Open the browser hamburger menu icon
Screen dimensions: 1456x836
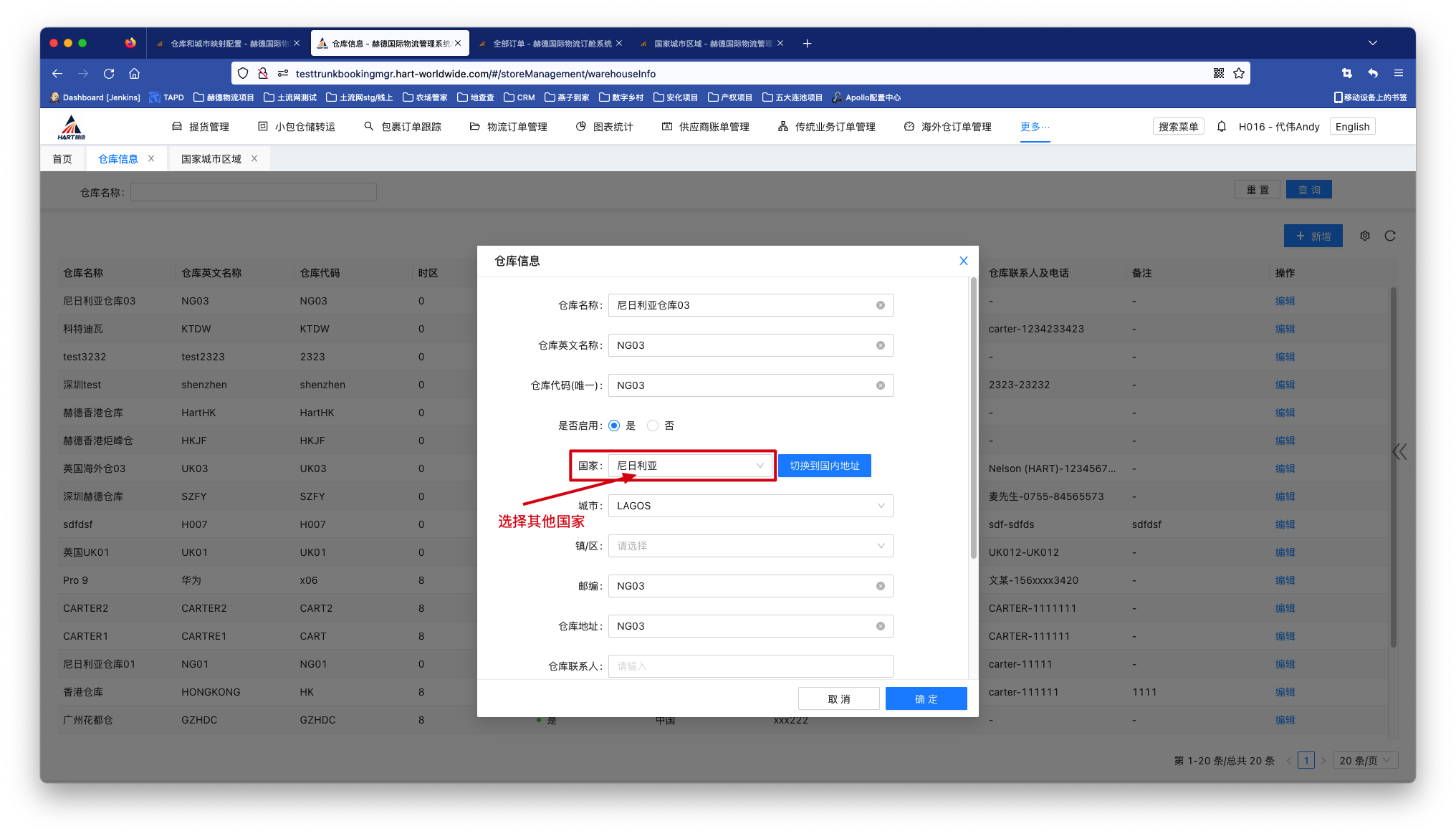1398,74
